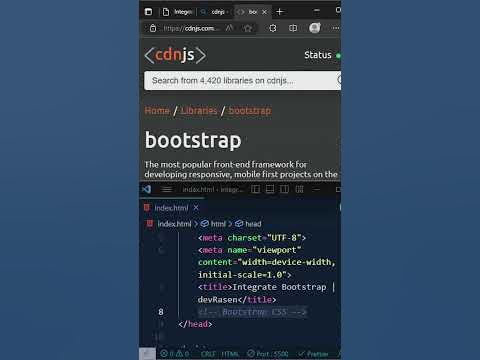The height and width of the screenshot is (360, 480).
Task: Open remote window button in status bar
Action: (x=147, y=354)
